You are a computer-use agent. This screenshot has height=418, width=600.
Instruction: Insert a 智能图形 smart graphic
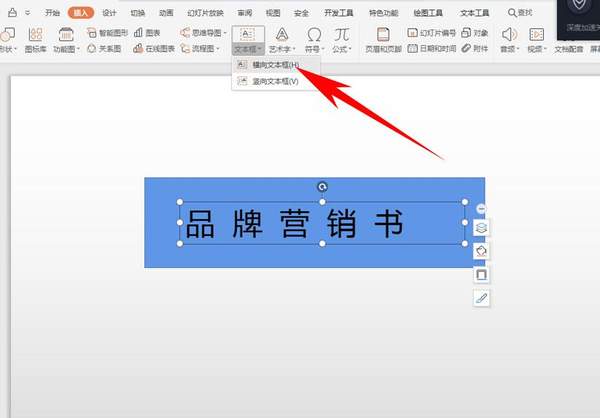108,33
